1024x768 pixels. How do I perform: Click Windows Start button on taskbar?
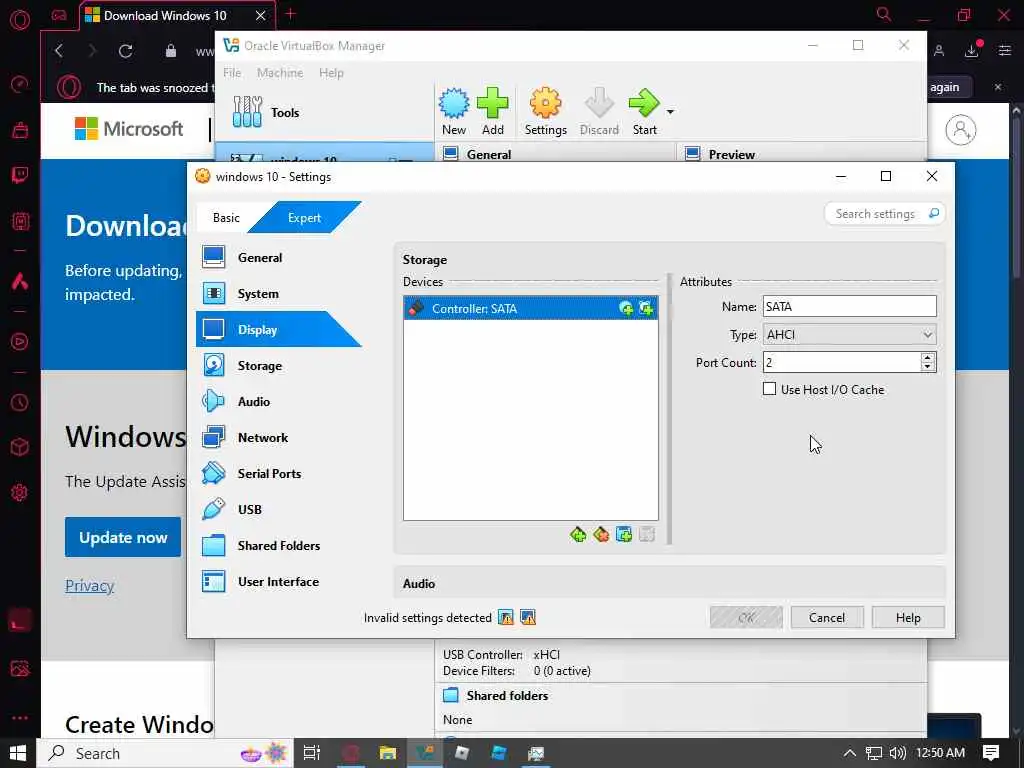[18, 753]
